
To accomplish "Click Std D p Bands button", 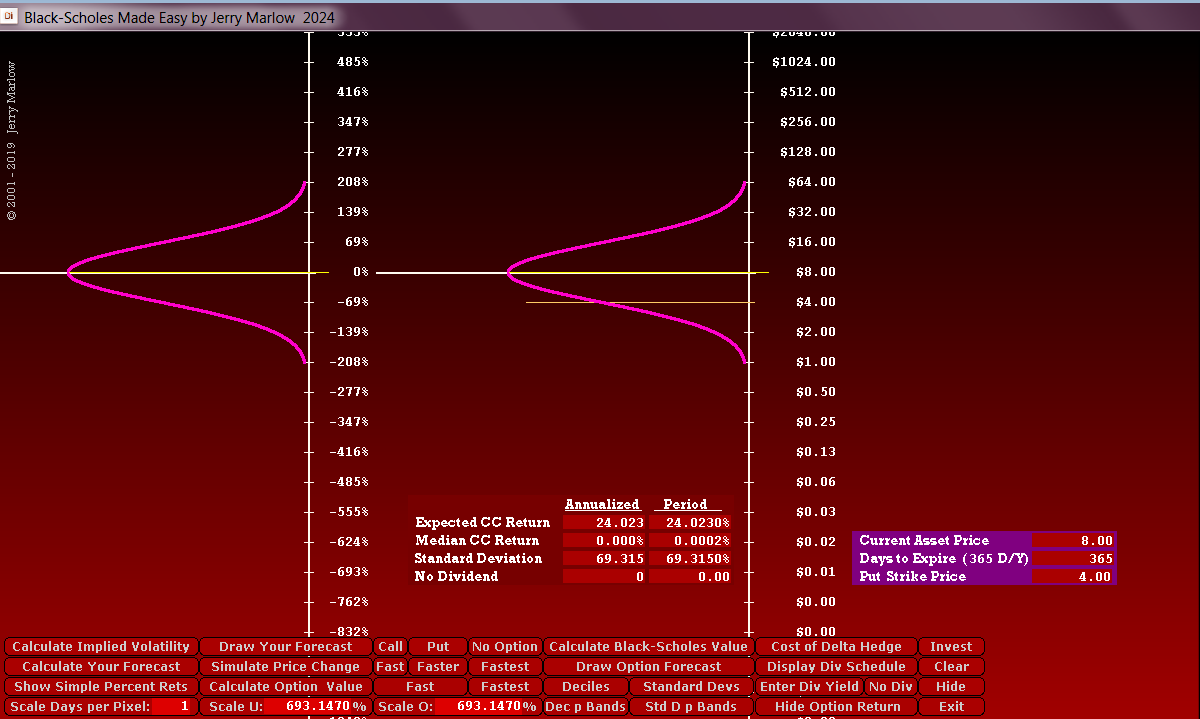I will tap(692, 707).
